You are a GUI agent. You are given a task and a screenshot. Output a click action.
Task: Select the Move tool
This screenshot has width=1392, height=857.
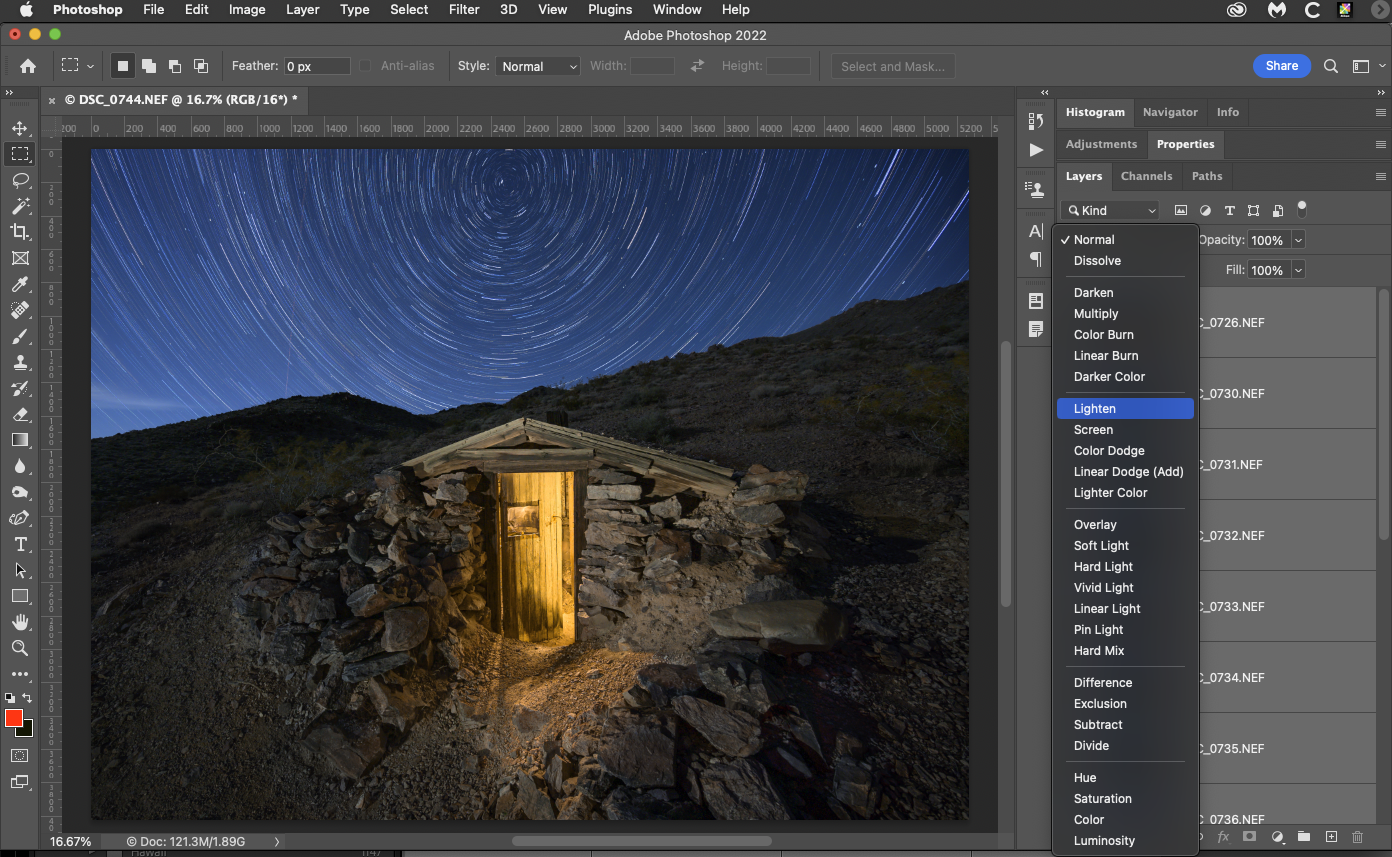pos(21,127)
